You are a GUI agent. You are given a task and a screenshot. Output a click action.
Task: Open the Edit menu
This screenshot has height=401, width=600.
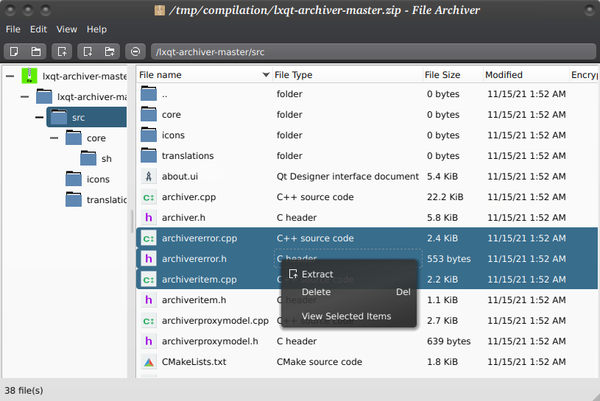tap(38, 30)
